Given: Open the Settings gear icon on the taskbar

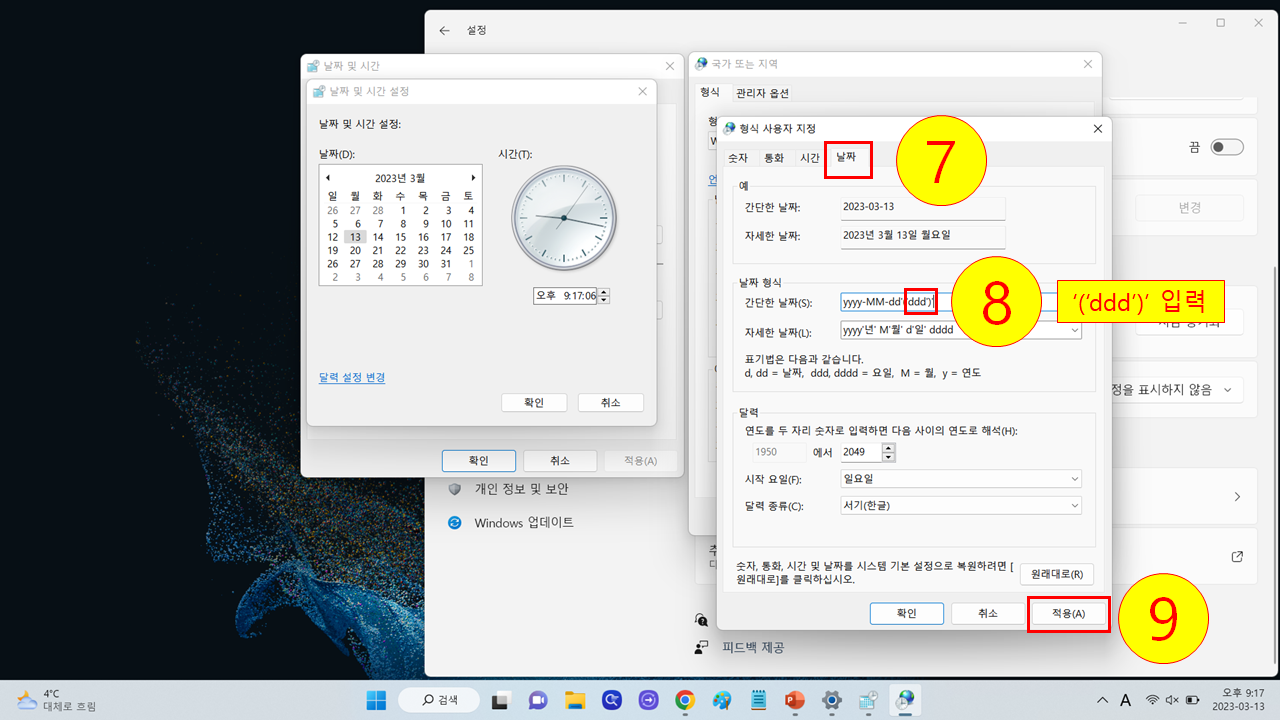Looking at the screenshot, I should (831, 700).
